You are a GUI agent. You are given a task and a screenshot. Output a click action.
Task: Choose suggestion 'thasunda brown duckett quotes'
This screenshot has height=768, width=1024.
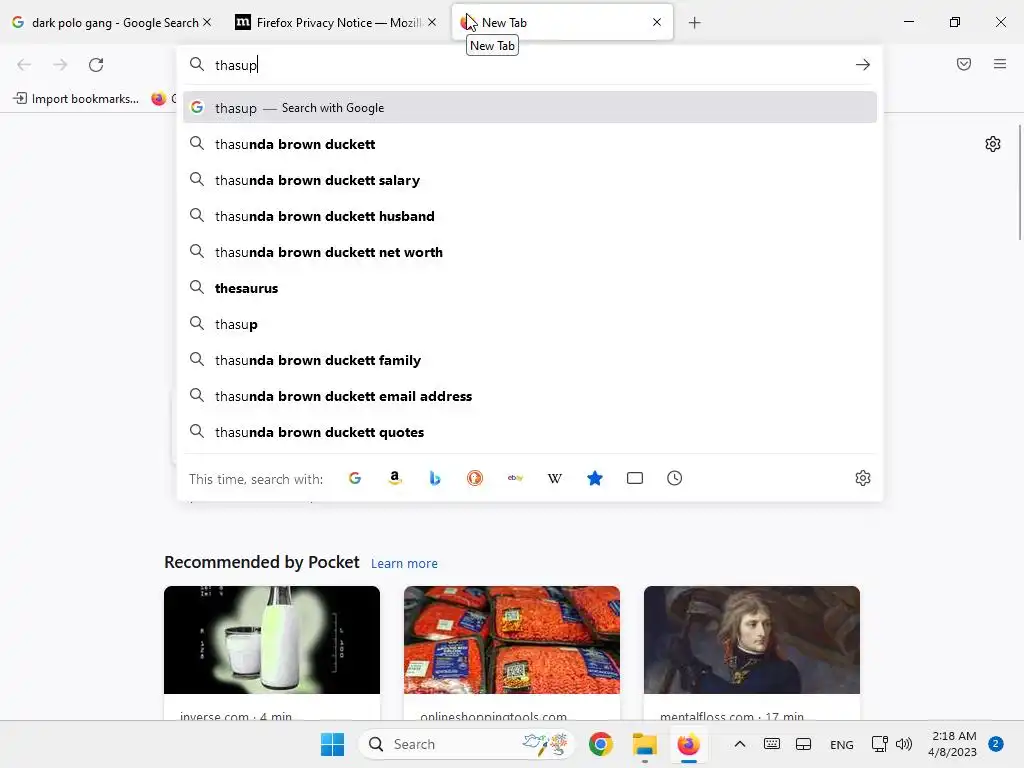530,432
